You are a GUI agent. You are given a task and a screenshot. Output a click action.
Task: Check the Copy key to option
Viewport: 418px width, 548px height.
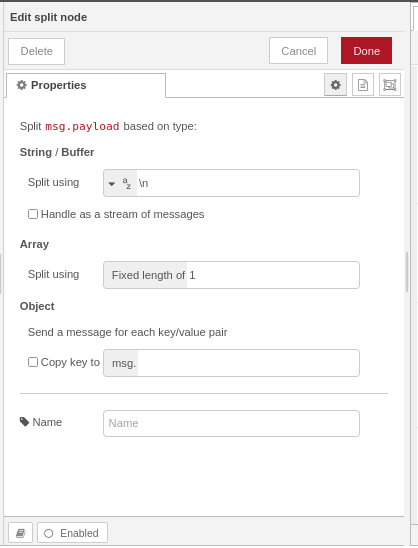(x=33, y=362)
